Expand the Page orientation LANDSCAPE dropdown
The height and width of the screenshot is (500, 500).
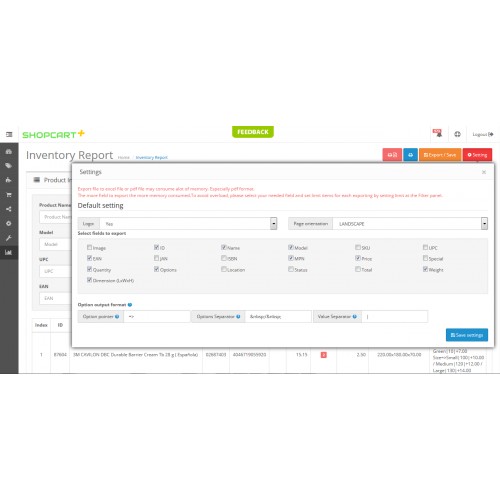point(410,224)
